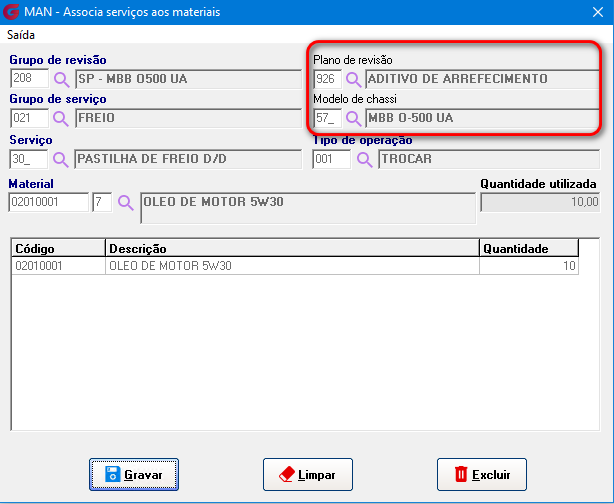Open the Saída menu
Viewport: 614px width, 504px height.
[x=21, y=35]
